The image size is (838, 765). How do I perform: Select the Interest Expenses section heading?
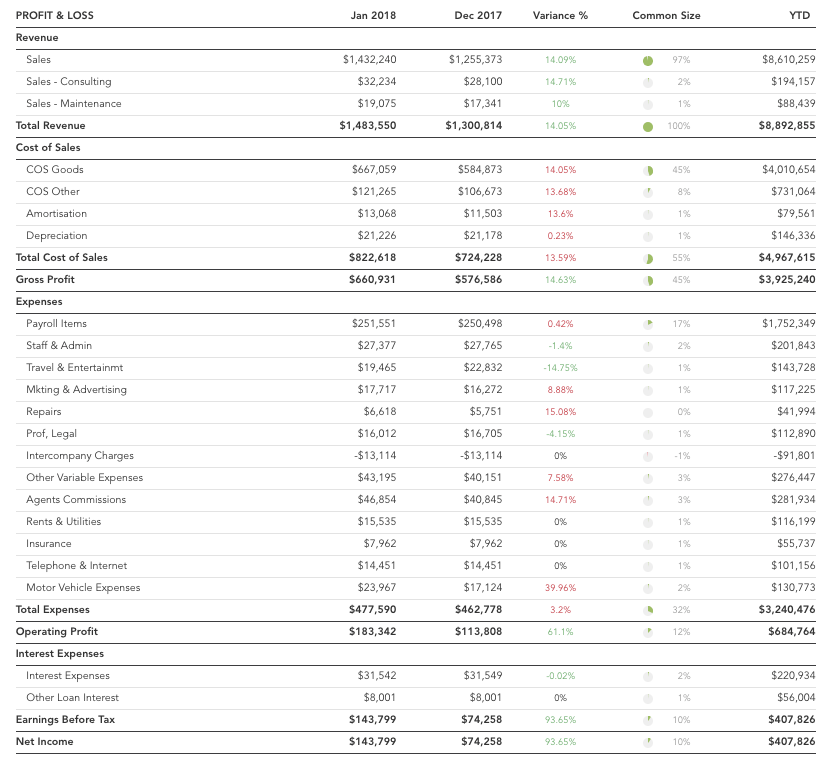(x=60, y=654)
